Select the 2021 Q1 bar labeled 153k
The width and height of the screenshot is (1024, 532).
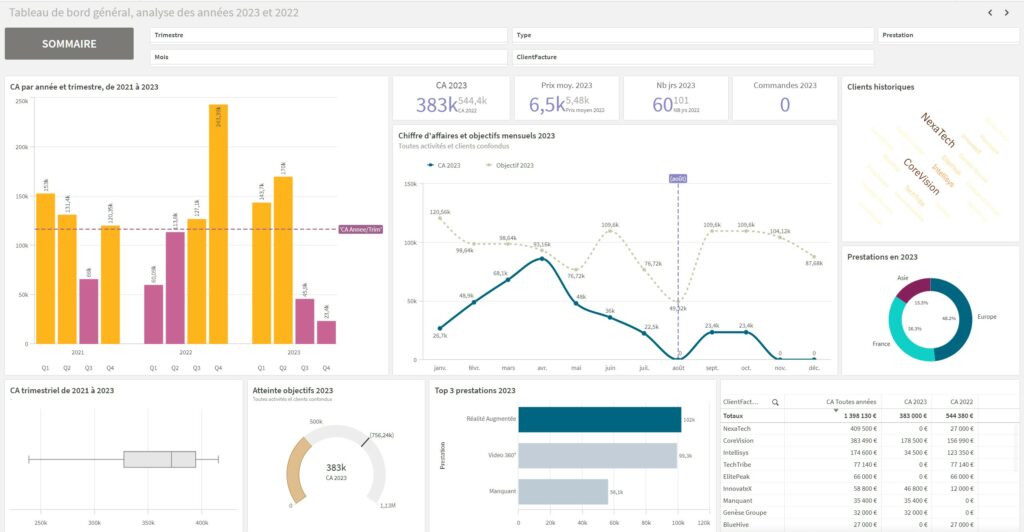[46, 268]
